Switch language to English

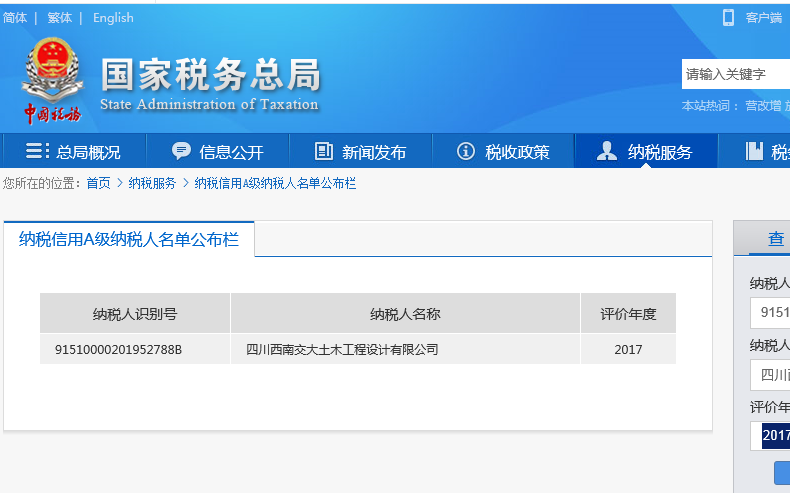click(113, 18)
